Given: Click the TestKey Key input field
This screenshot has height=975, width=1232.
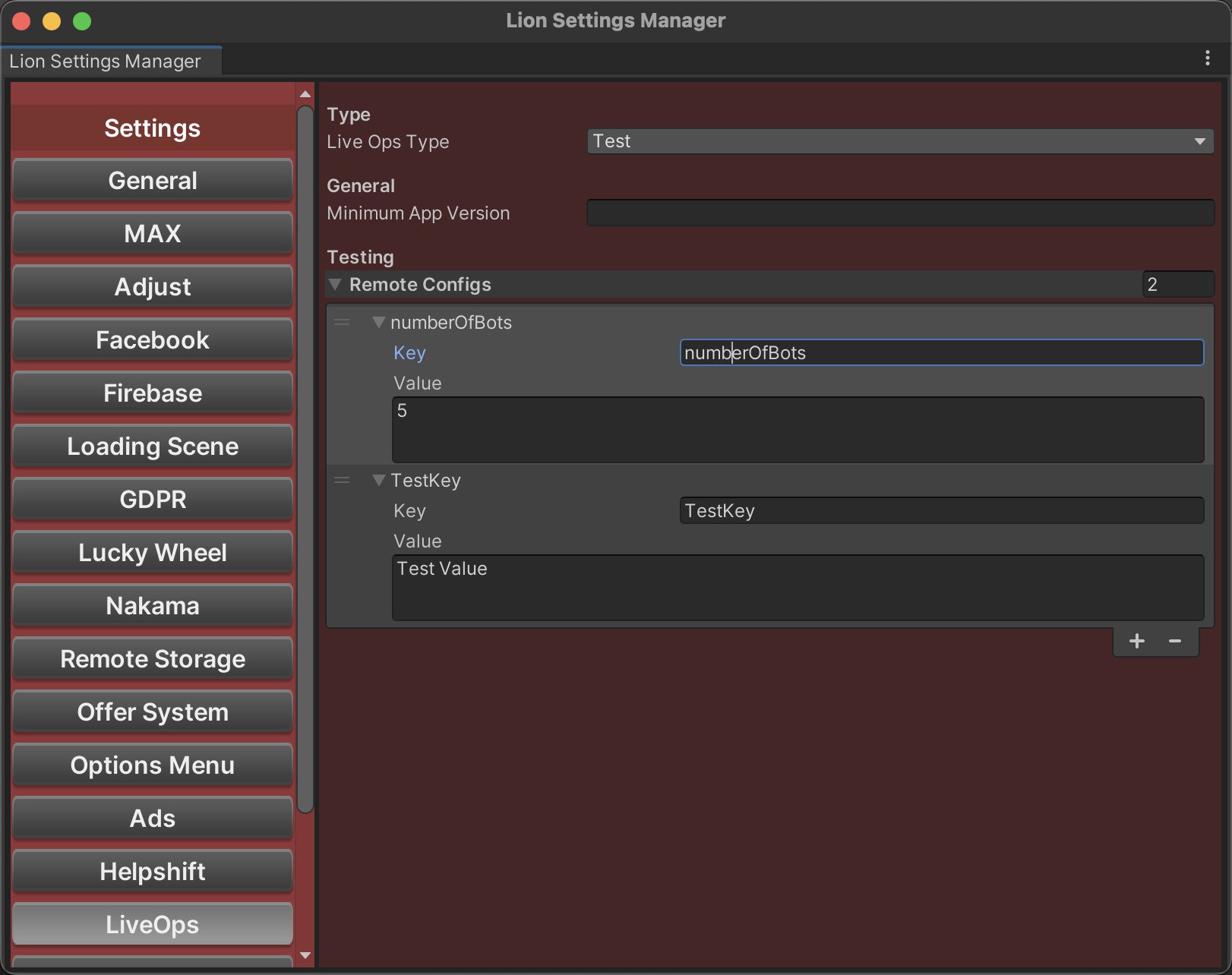Looking at the screenshot, I should pos(942,510).
